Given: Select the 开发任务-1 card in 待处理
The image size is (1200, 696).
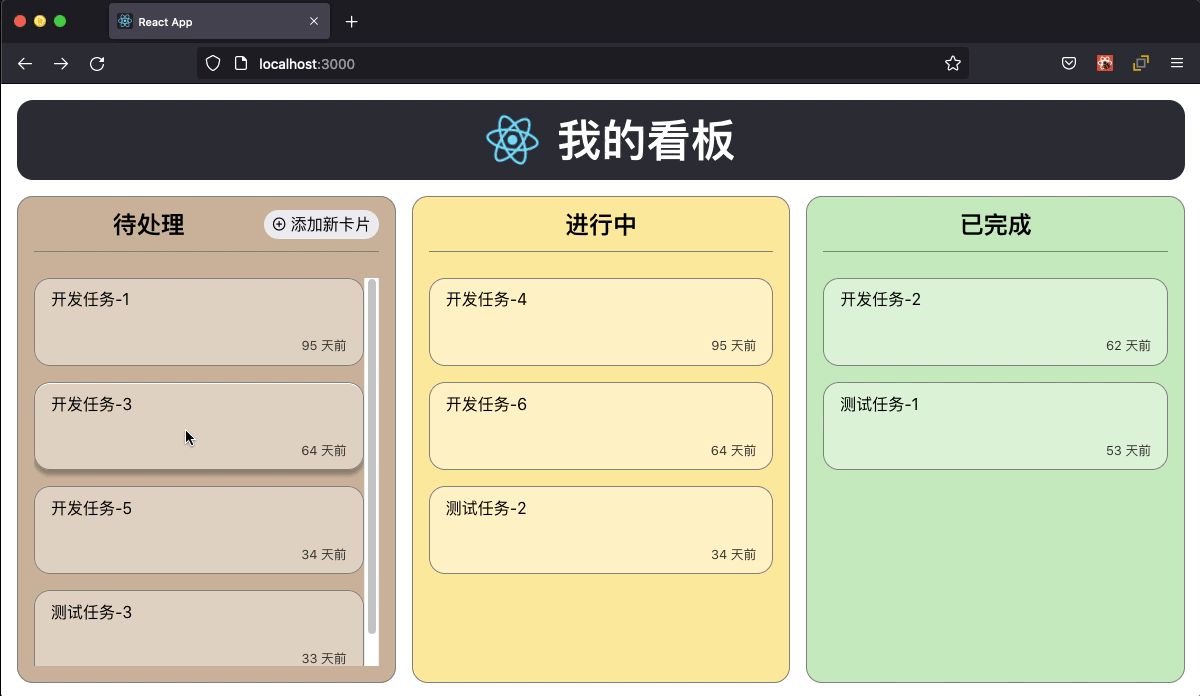Looking at the screenshot, I should pyautogui.click(x=198, y=321).
